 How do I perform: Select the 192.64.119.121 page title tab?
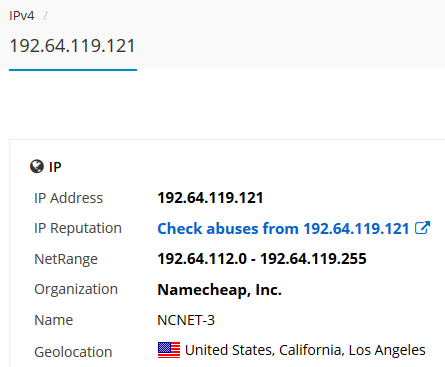[73, 46]
